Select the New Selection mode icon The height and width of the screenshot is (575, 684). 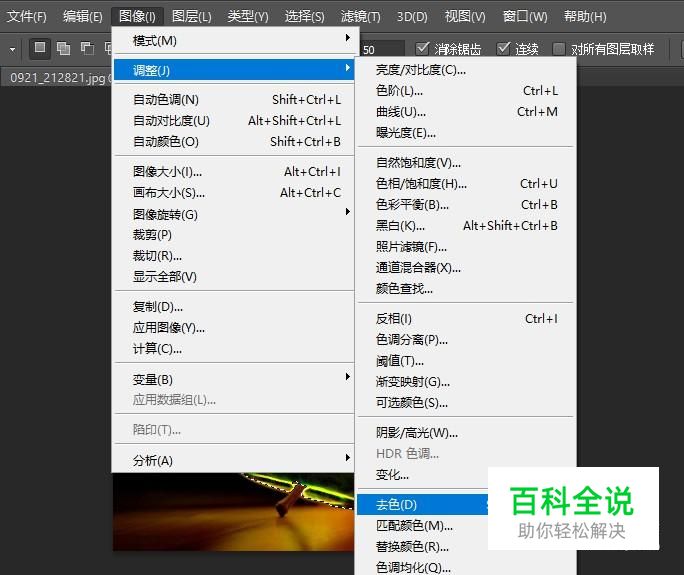40,48
